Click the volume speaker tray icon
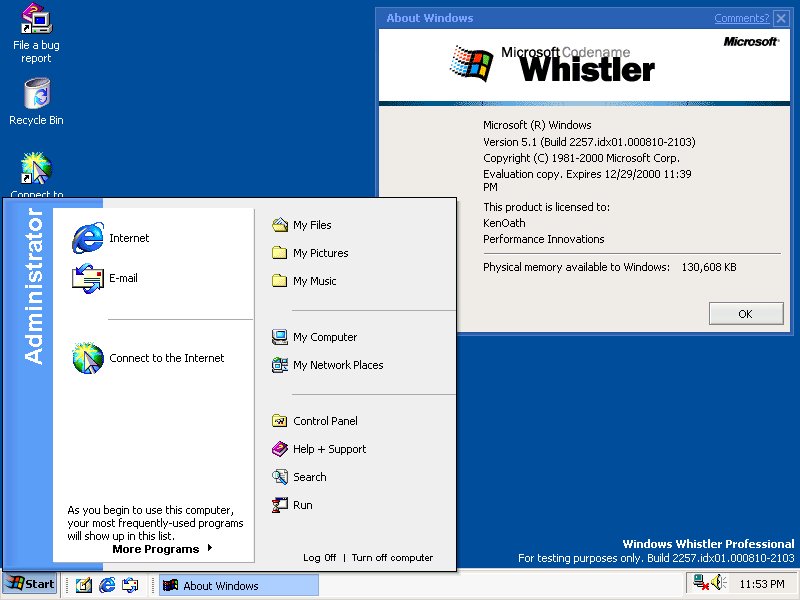 (718, 583)
